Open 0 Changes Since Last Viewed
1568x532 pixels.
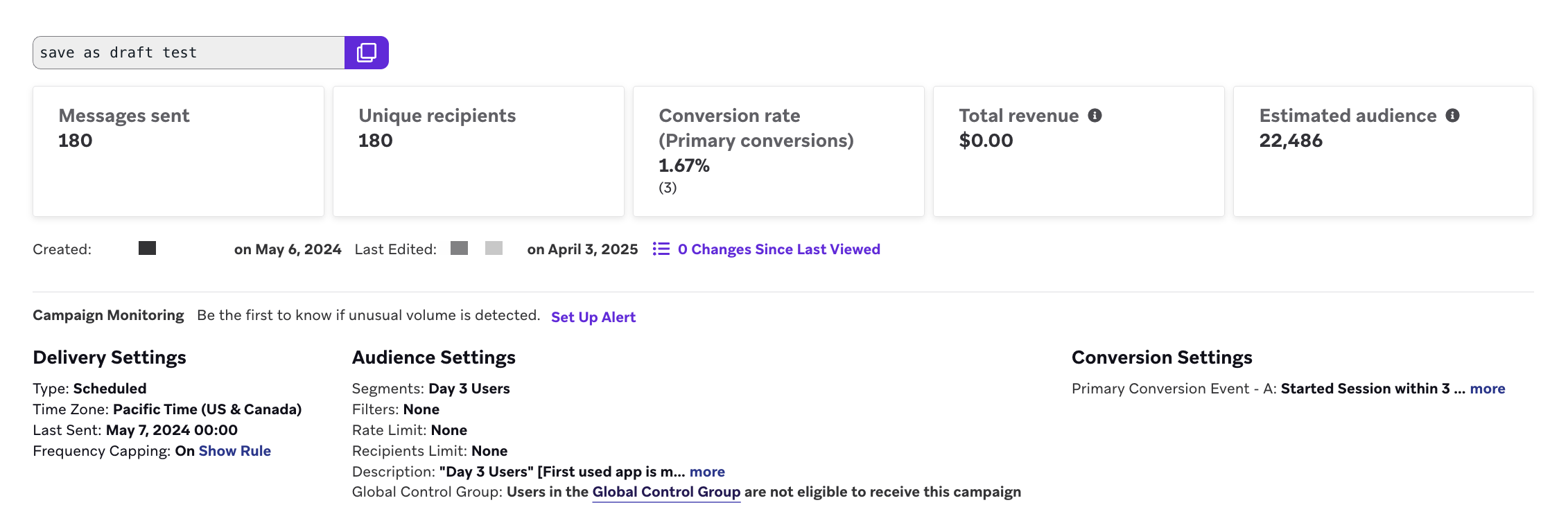click(778, 249)
